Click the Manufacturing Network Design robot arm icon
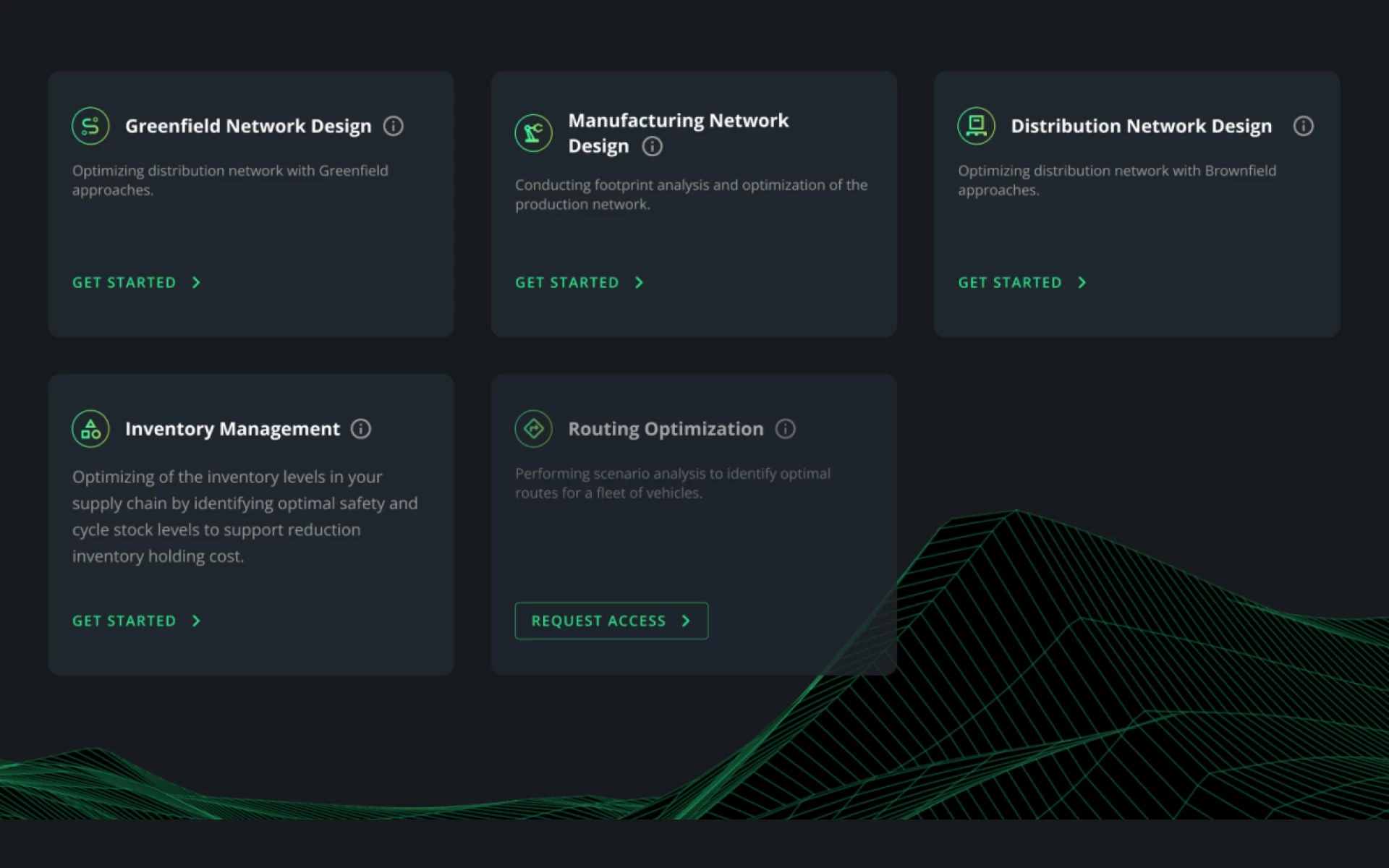This screenshot has height=868, width=1389. [x=533, y=133]
